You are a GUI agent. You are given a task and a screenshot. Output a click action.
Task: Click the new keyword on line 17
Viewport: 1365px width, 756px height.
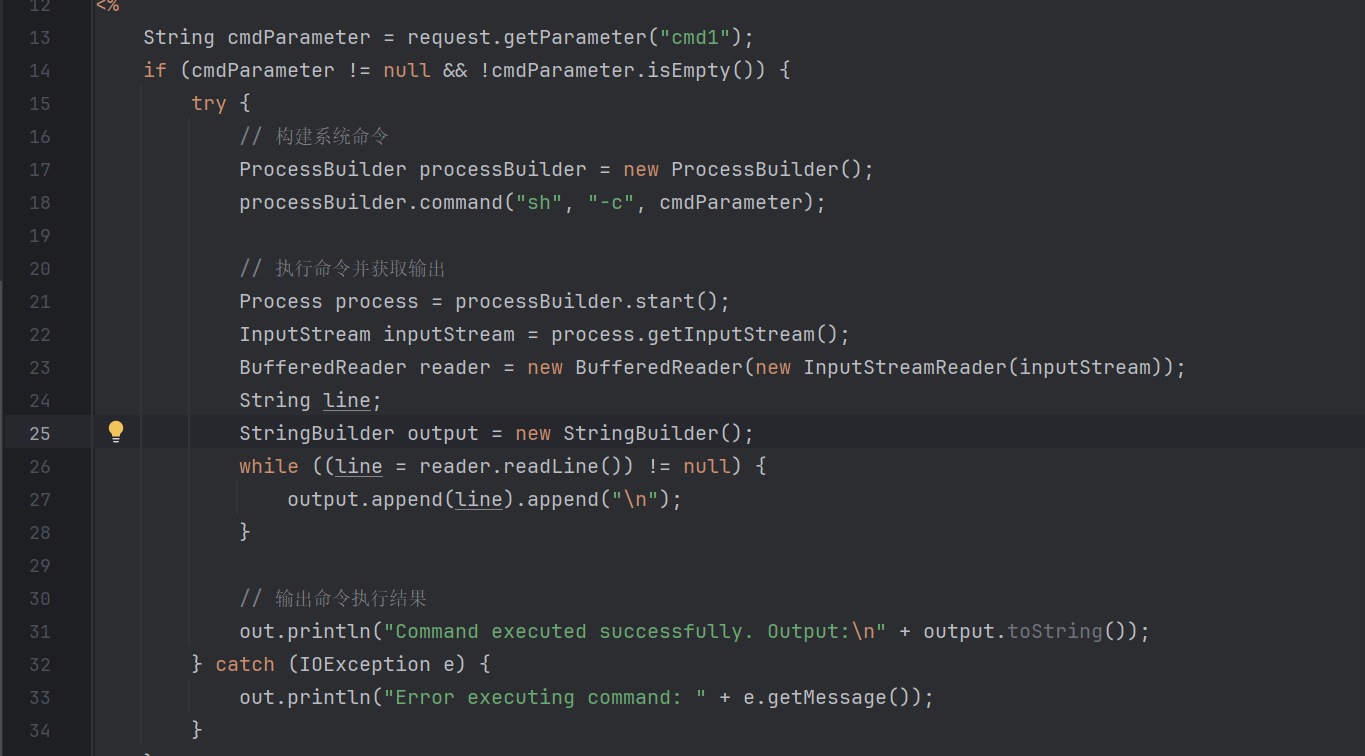(641, 170)
